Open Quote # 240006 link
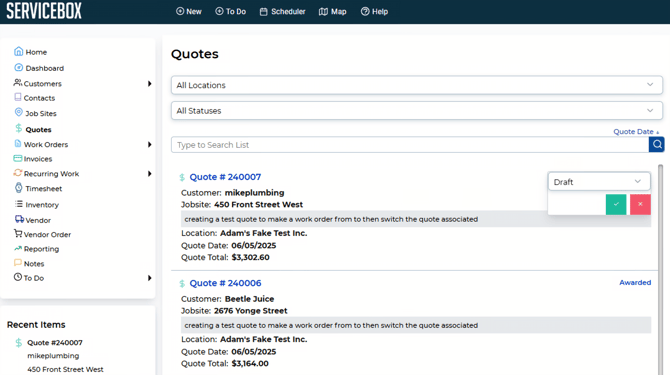Viewport: 670px width, 375px height. pos(225,283)
